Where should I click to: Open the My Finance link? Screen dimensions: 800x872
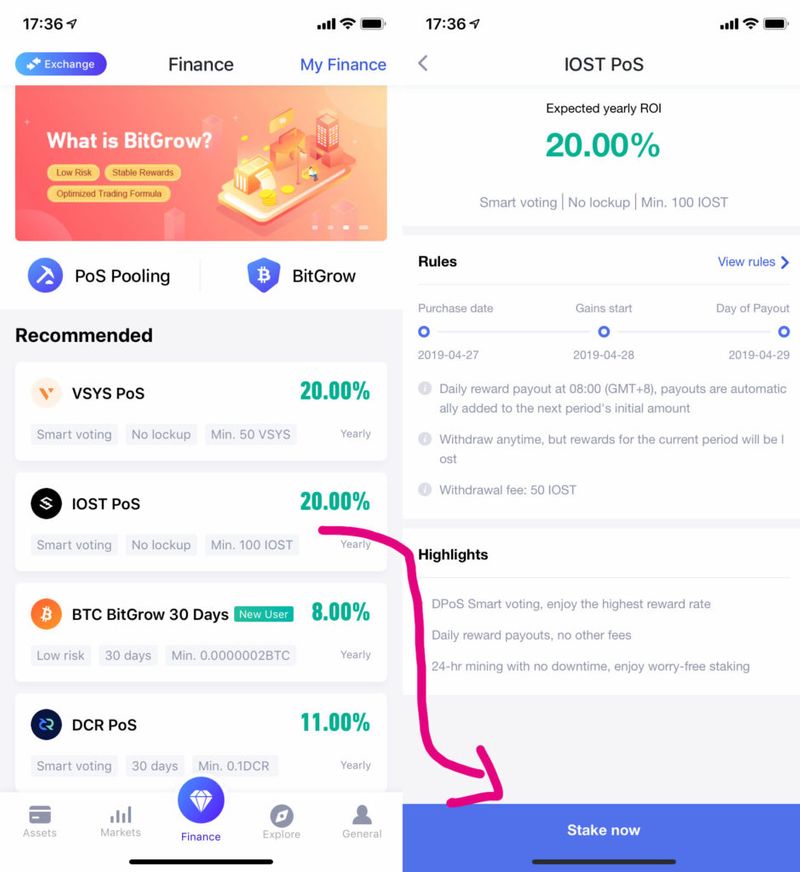tap(343, 65)
